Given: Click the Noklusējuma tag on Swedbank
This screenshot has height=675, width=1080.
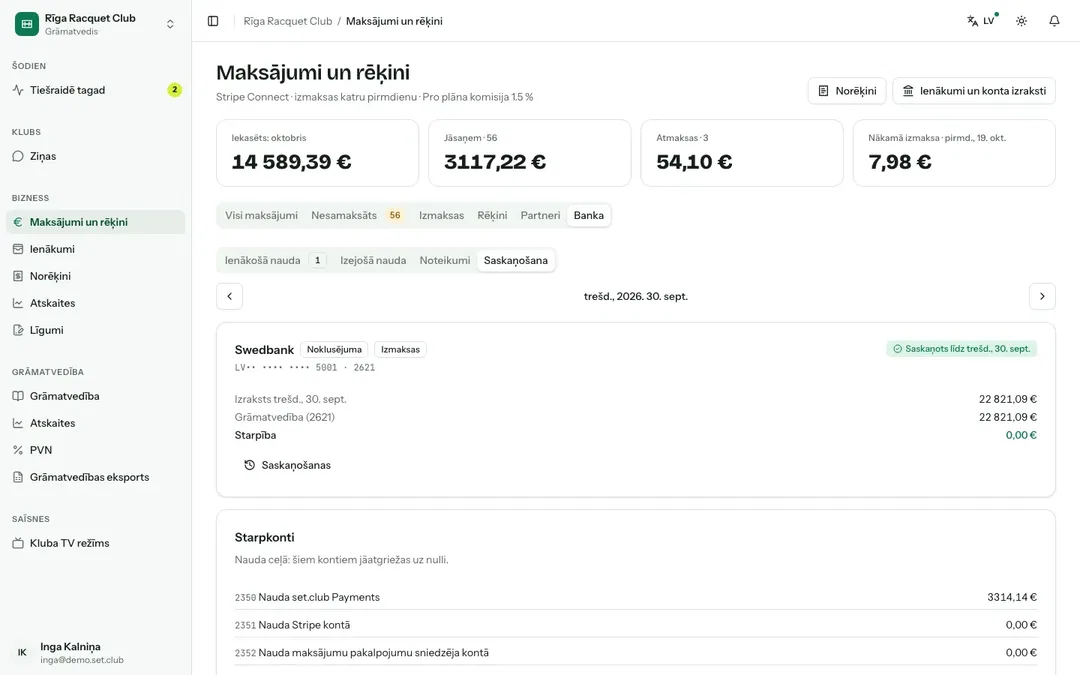Looking at the screenshot, I should pyautogui.click(x=334, y=349).
